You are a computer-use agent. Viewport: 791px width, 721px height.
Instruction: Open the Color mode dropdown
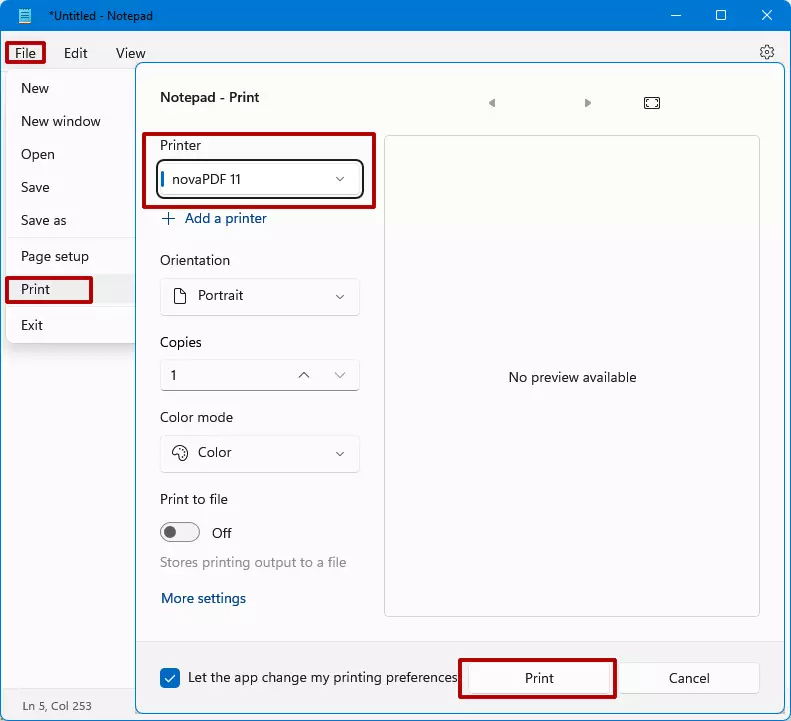click(260, 453)
